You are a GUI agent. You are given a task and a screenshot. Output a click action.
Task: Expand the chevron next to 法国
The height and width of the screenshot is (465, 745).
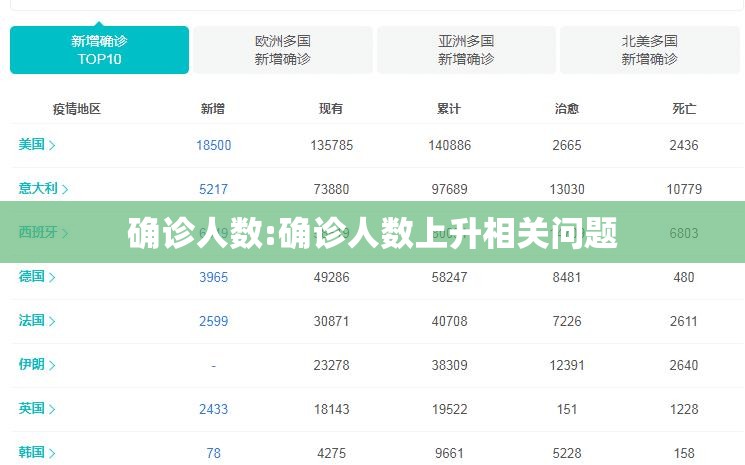point(52,322)
